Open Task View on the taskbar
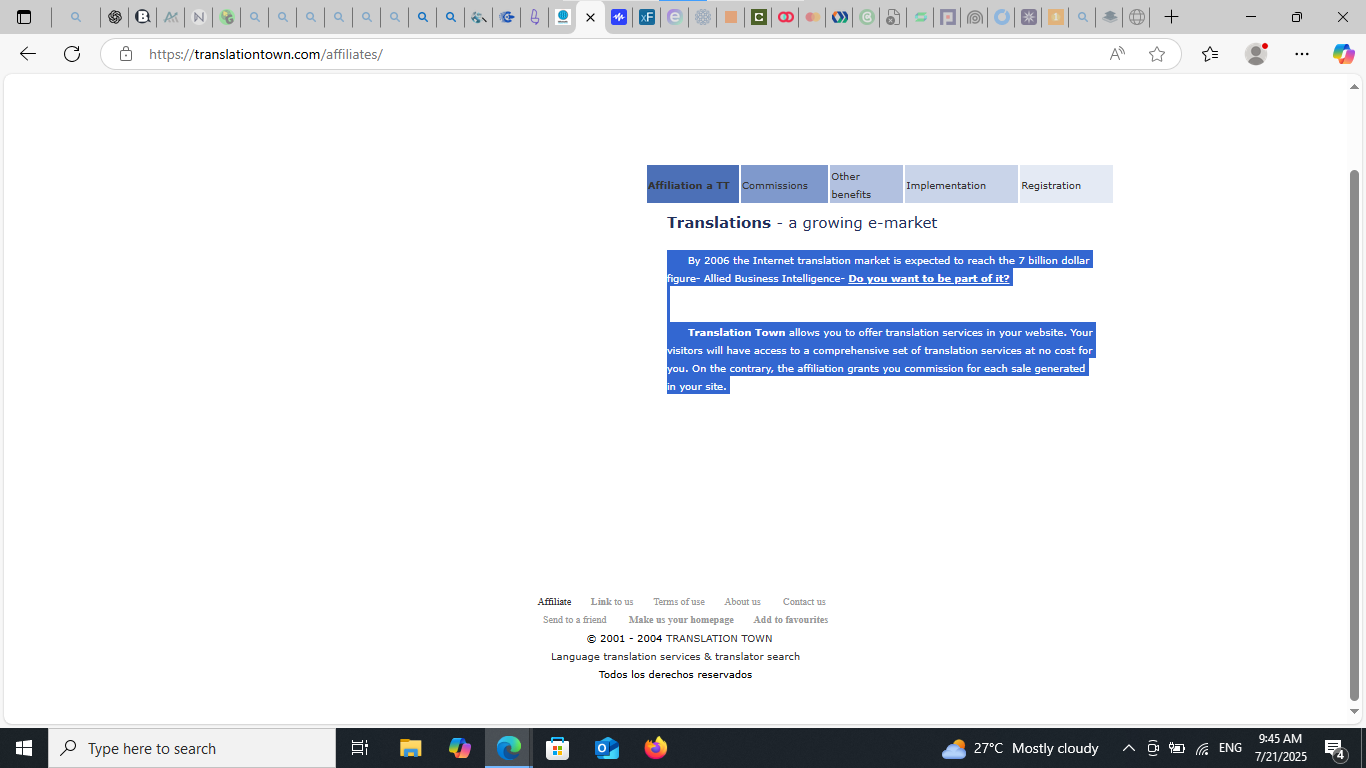The width and height of the screenshot is (1366, 768). click(x=360, y=748)
